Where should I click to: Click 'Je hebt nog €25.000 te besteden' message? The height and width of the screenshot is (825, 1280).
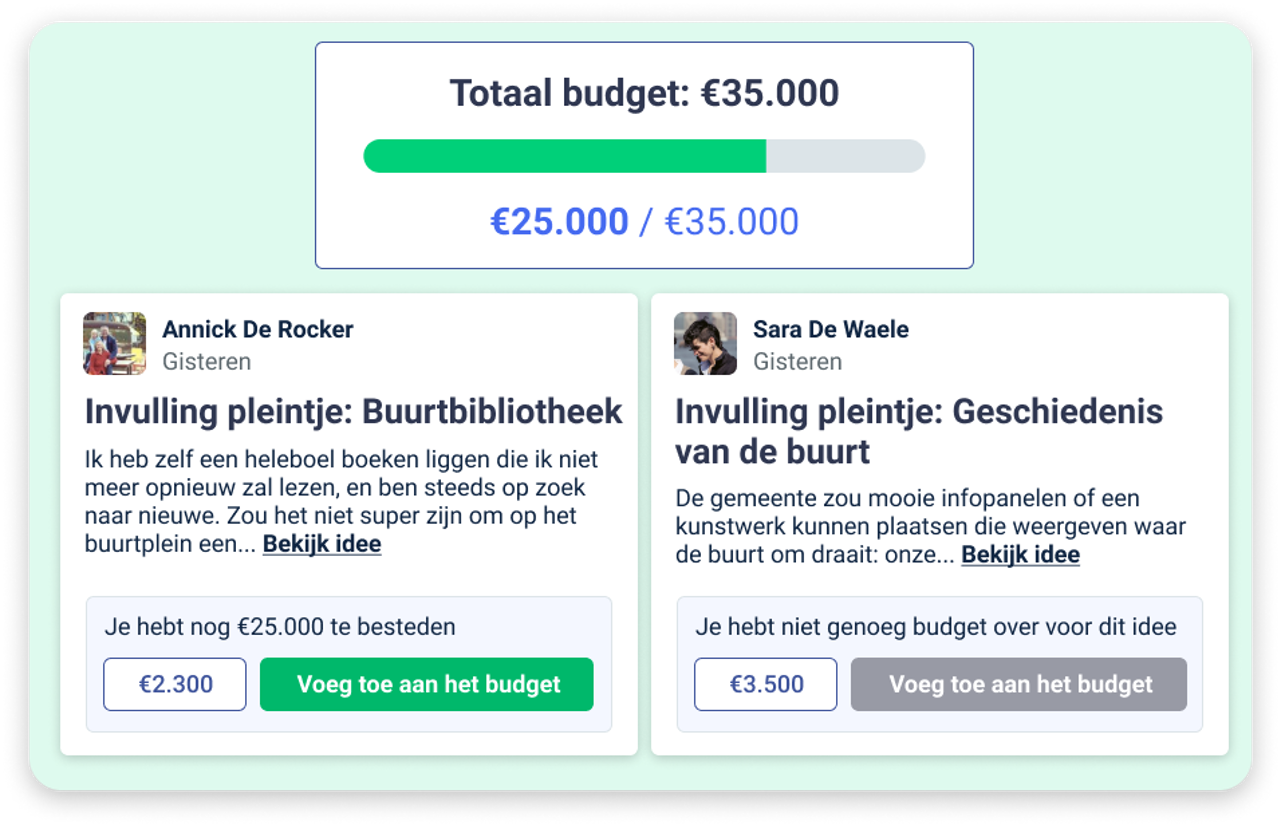280,627
